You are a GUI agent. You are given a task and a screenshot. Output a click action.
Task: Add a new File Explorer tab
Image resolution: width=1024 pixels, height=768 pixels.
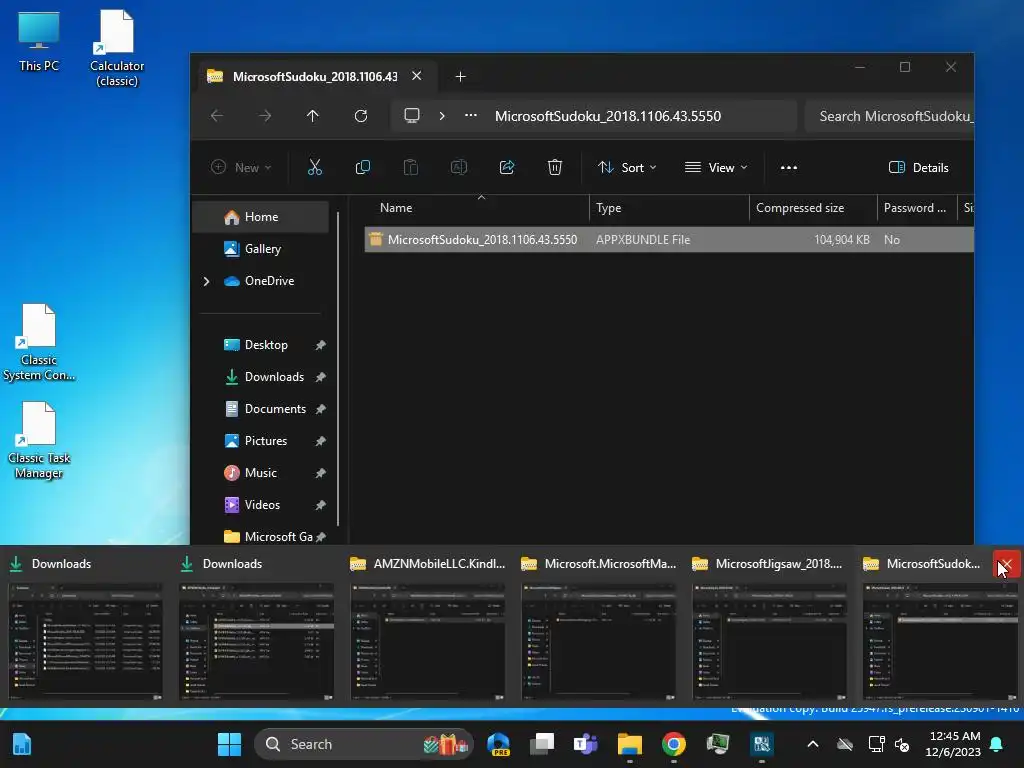460,77
